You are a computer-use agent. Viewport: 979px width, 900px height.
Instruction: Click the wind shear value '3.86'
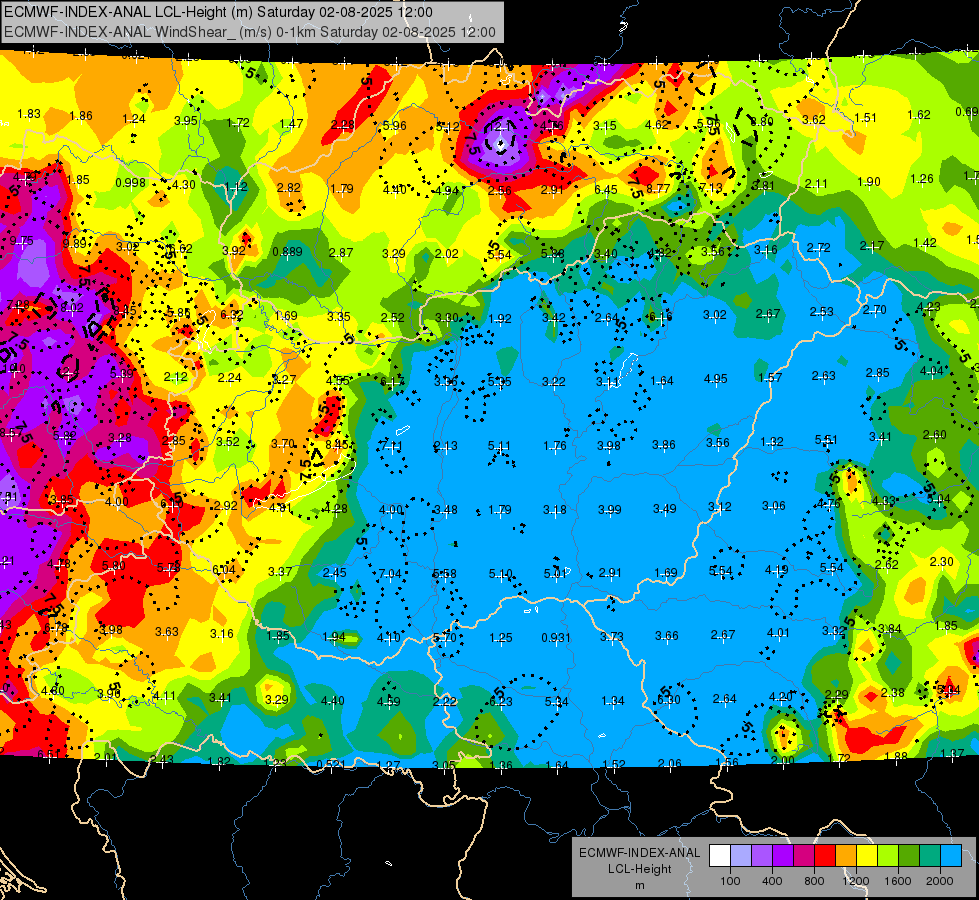click(x=664, y=445)
